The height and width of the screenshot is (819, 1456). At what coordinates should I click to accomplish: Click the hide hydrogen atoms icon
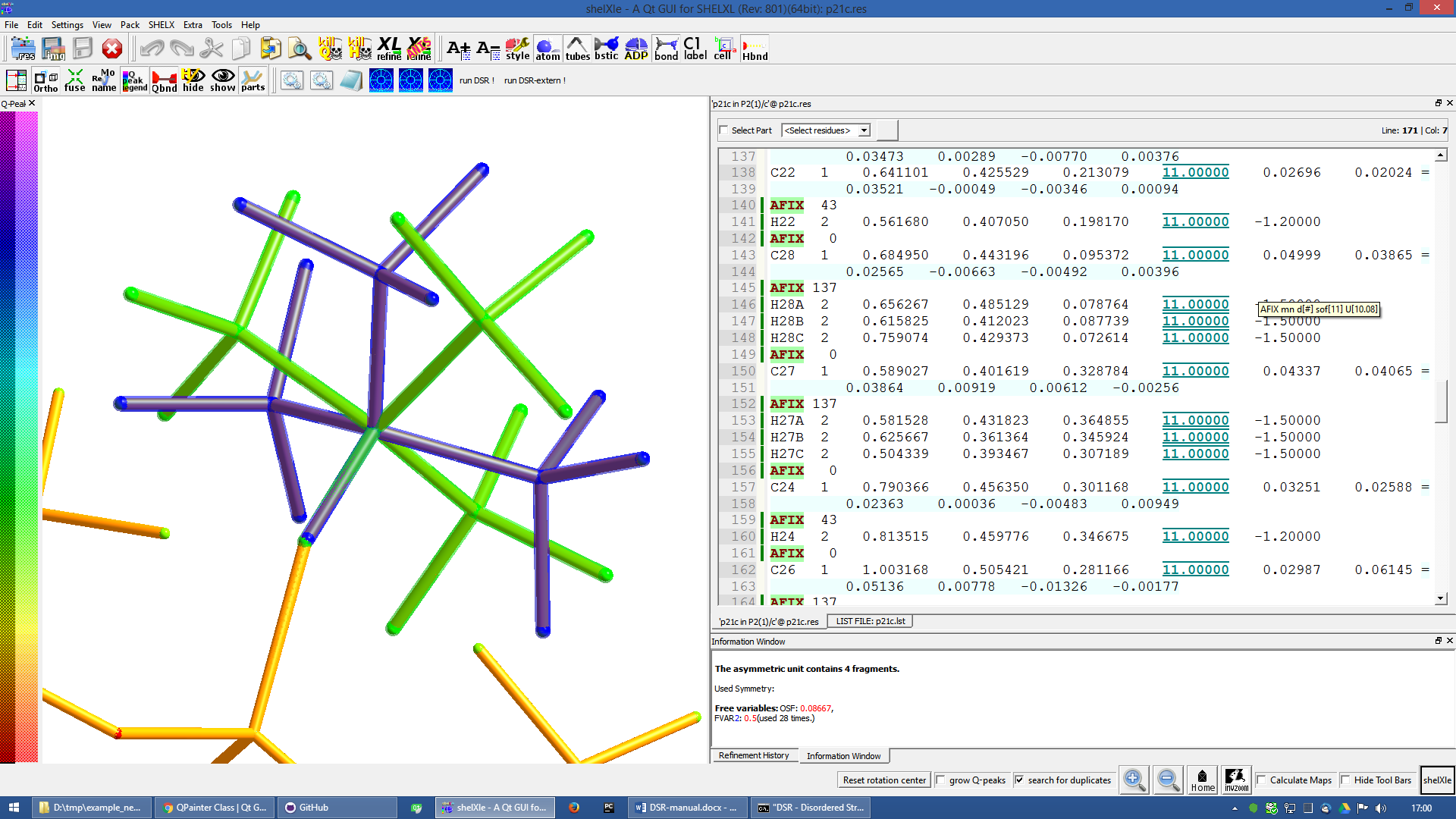coord(193,80)
